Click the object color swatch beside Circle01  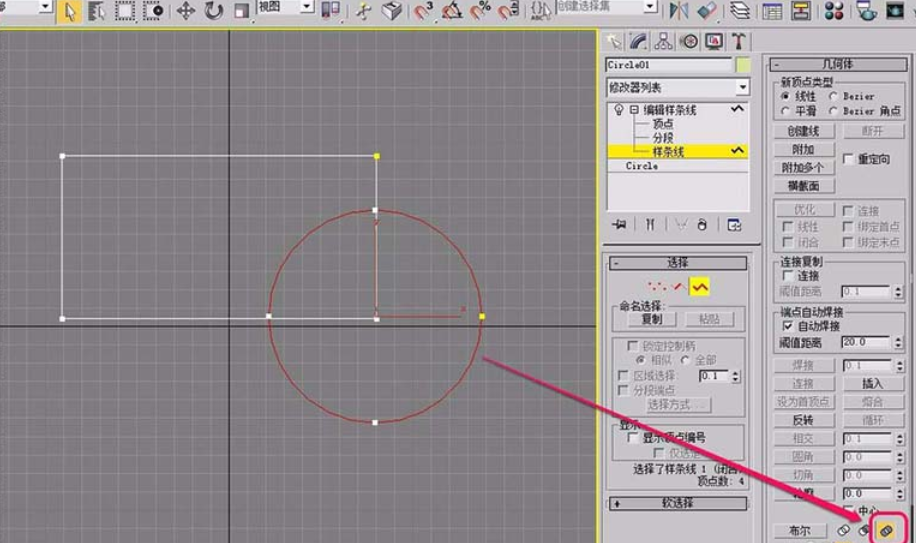coord(742,65)
